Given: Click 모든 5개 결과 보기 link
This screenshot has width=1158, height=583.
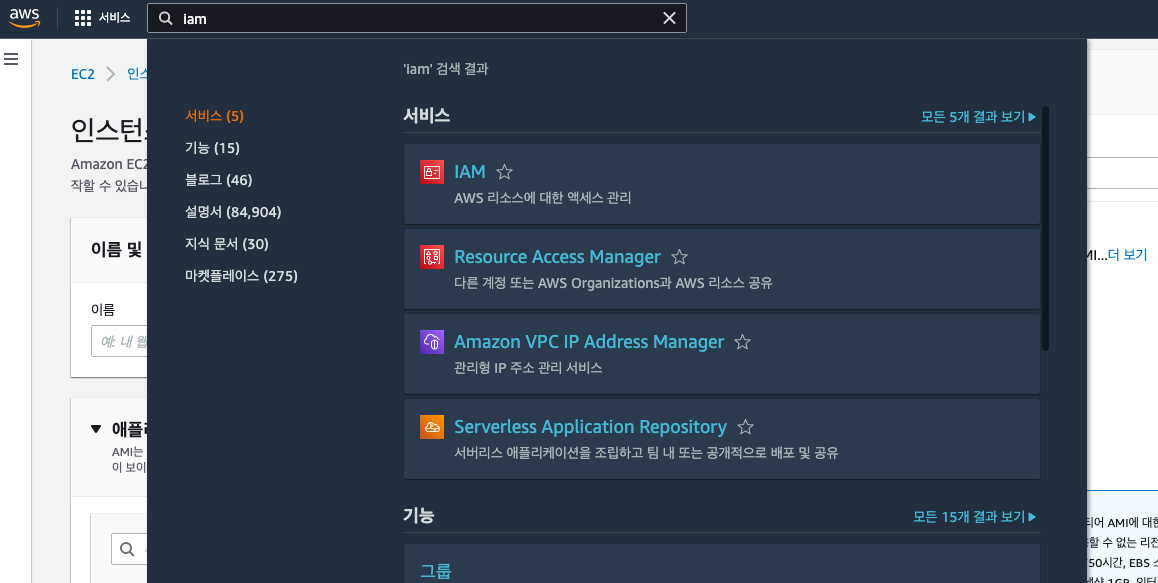Looking at the screenshot, I should [979, 117].
